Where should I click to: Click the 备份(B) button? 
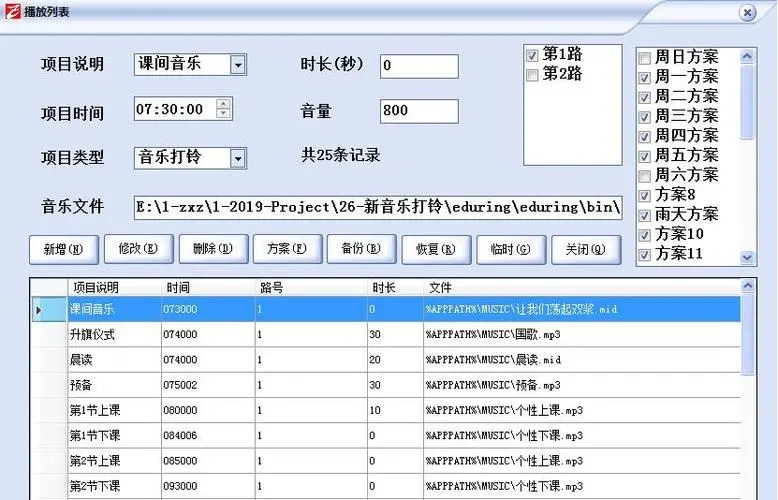pos(361,249)
